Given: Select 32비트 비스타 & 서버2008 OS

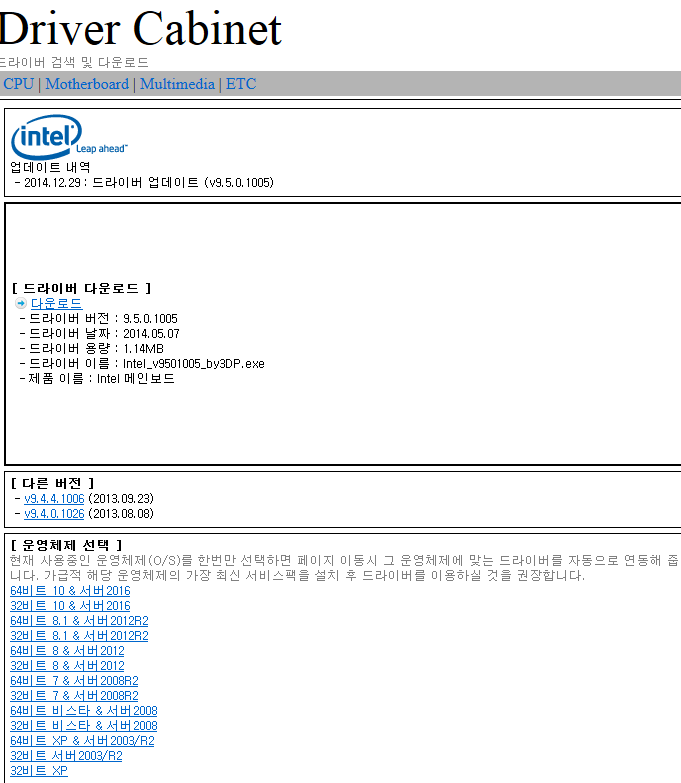Looking at the screenshot, I should click(83, 726).
